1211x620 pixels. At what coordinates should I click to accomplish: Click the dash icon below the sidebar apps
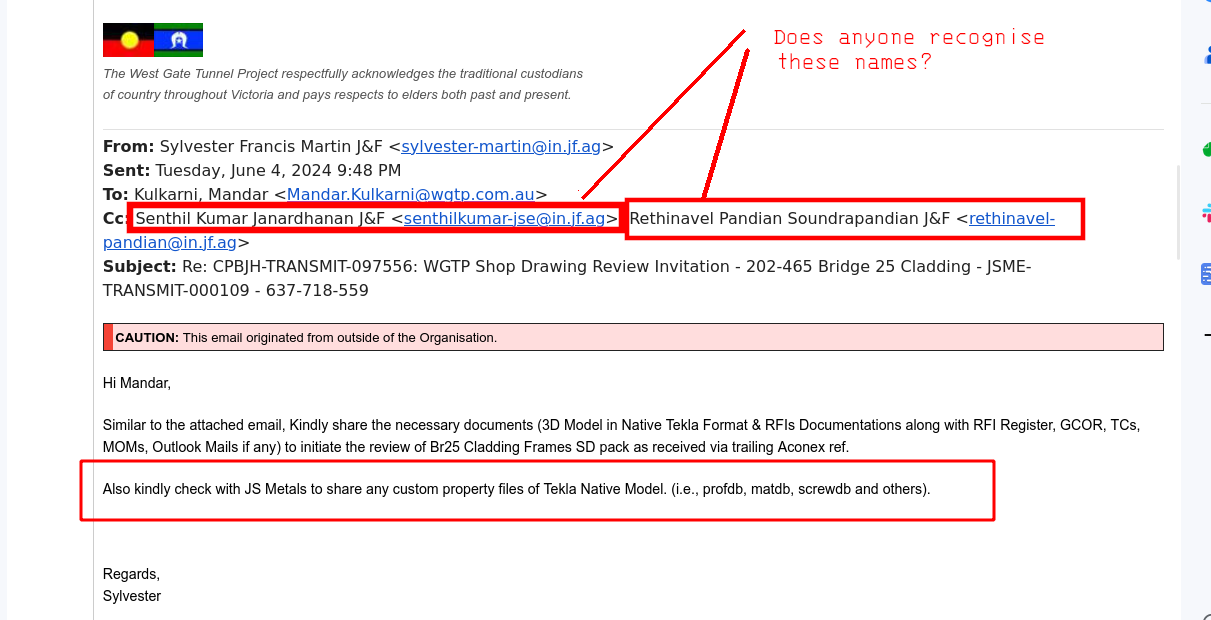pos(1206,333)
